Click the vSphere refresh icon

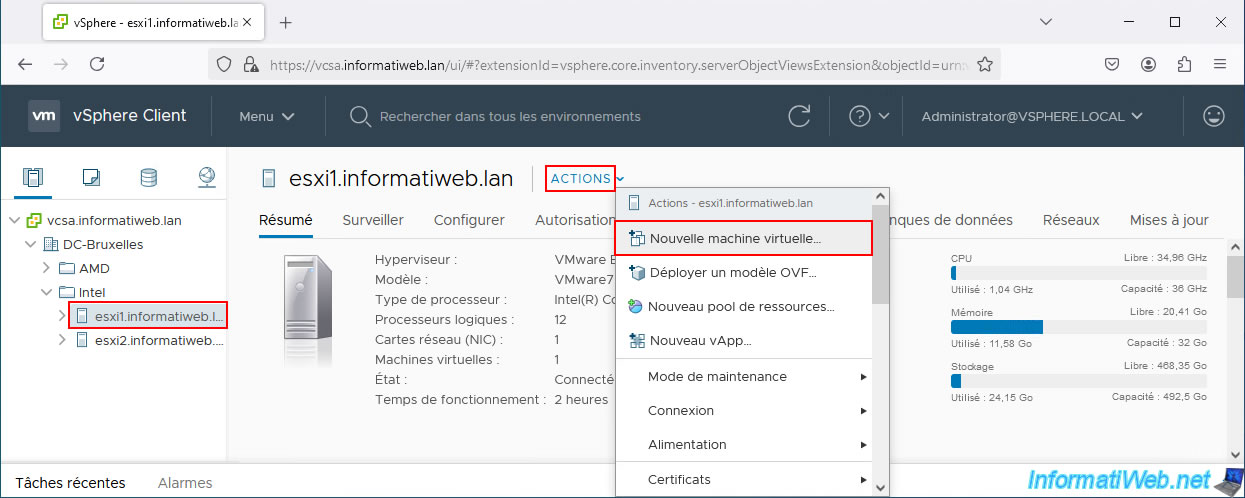tap(799, 116)
